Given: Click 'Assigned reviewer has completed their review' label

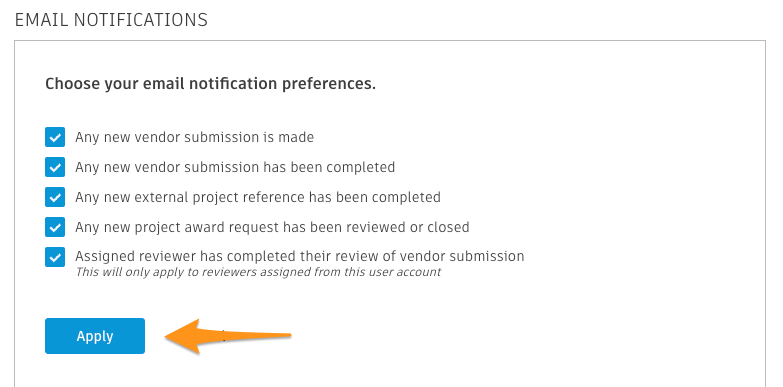Looking at the screenshot, I should [x=300, y=256].
